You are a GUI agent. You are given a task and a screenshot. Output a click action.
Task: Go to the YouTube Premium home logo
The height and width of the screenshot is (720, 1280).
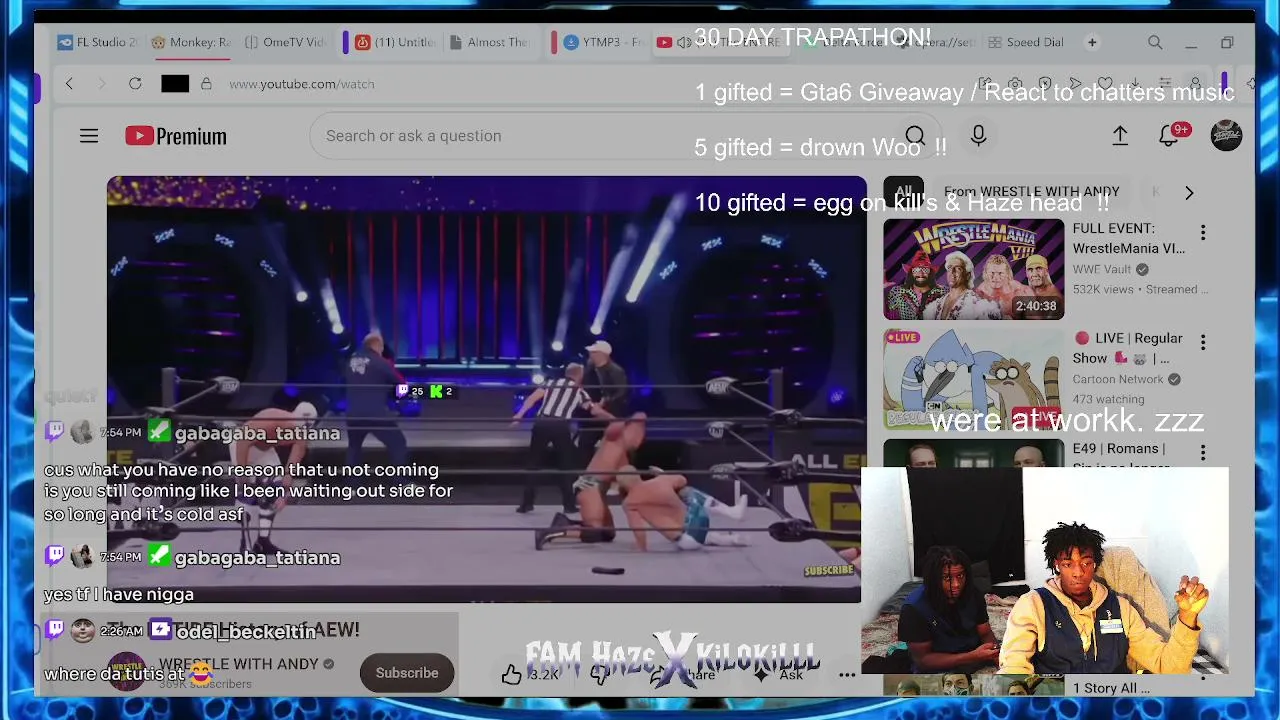[x=176, y=136]
